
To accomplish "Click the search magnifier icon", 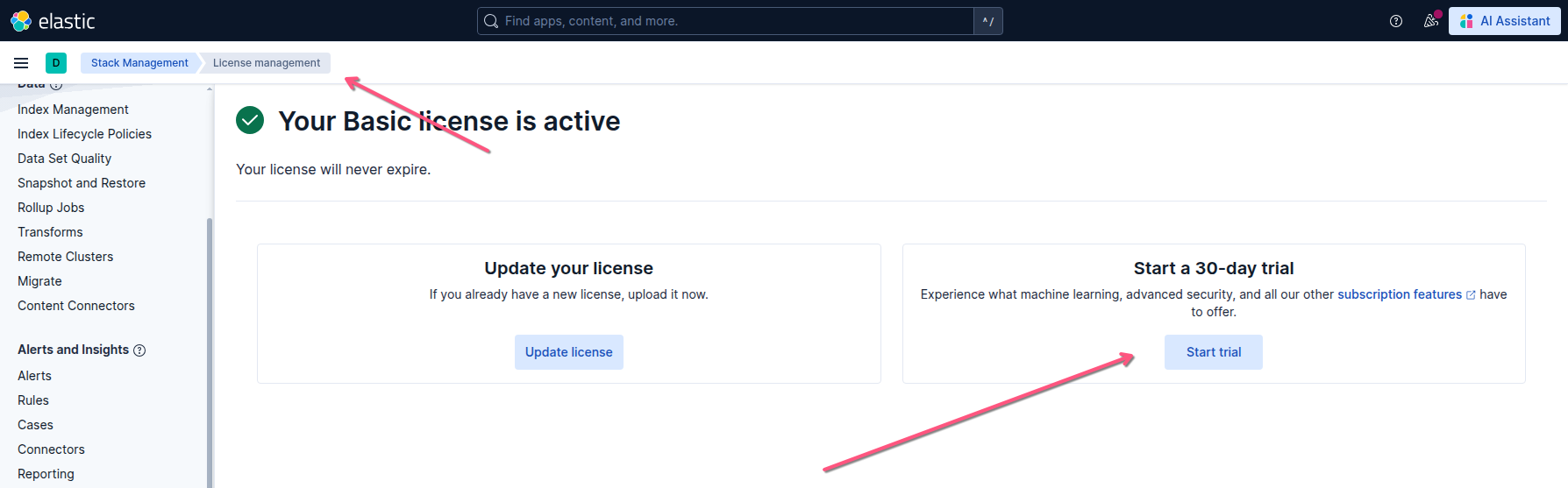I will [x=491, y=21].
